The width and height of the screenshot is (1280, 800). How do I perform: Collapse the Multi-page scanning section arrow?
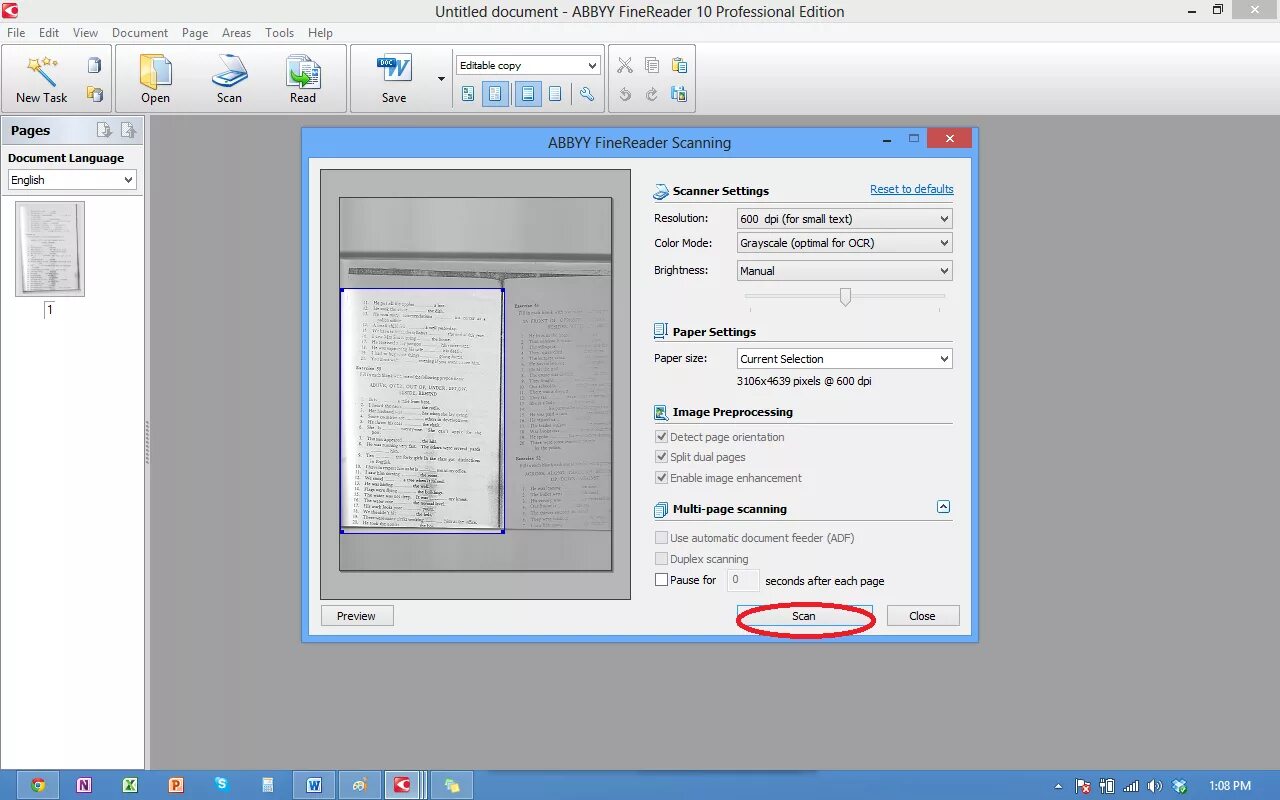(x=943, y=508)
